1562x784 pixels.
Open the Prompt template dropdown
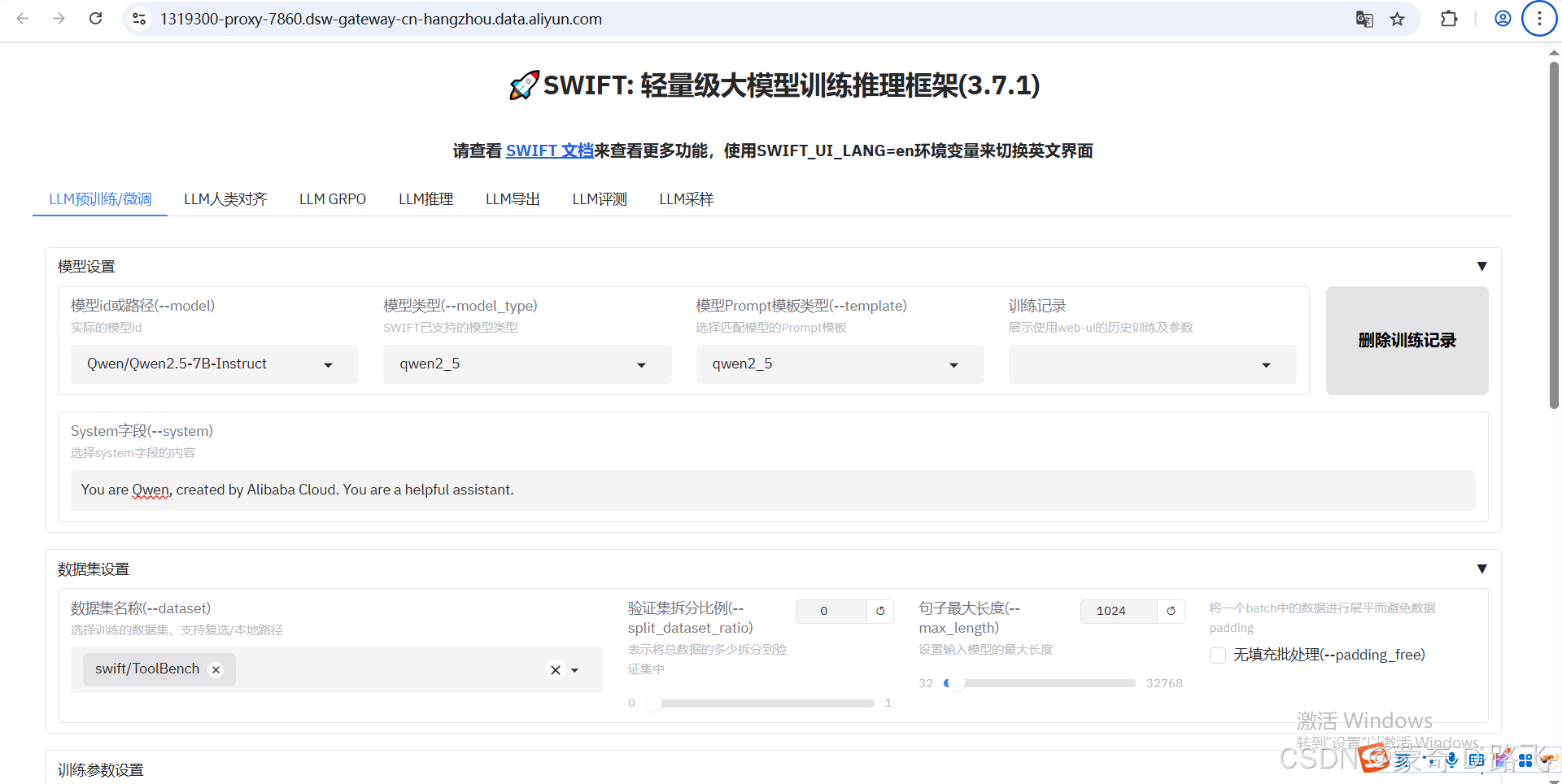click(840, 364)
